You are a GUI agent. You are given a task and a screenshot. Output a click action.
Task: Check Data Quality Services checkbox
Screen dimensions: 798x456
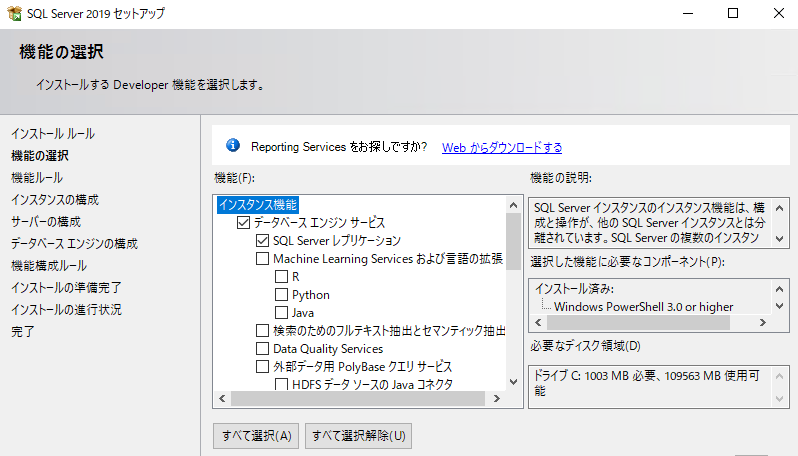262,349
